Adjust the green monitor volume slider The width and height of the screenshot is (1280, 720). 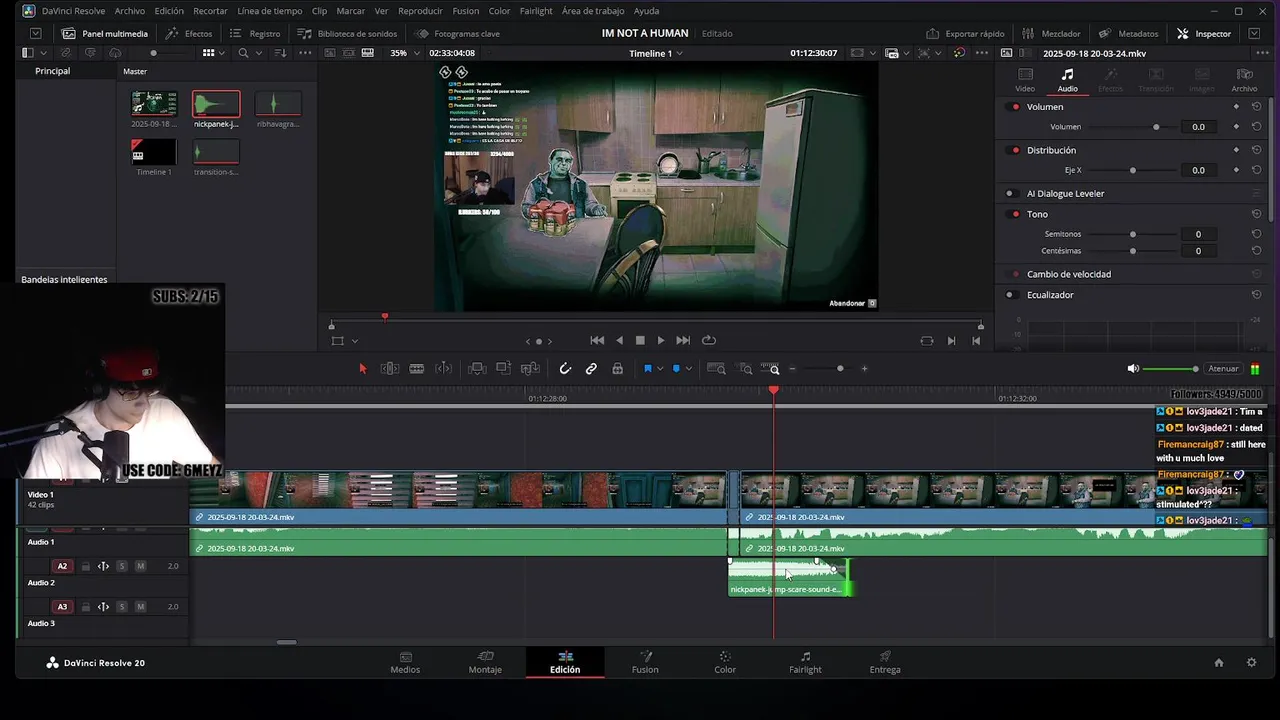click(1170, 369)
